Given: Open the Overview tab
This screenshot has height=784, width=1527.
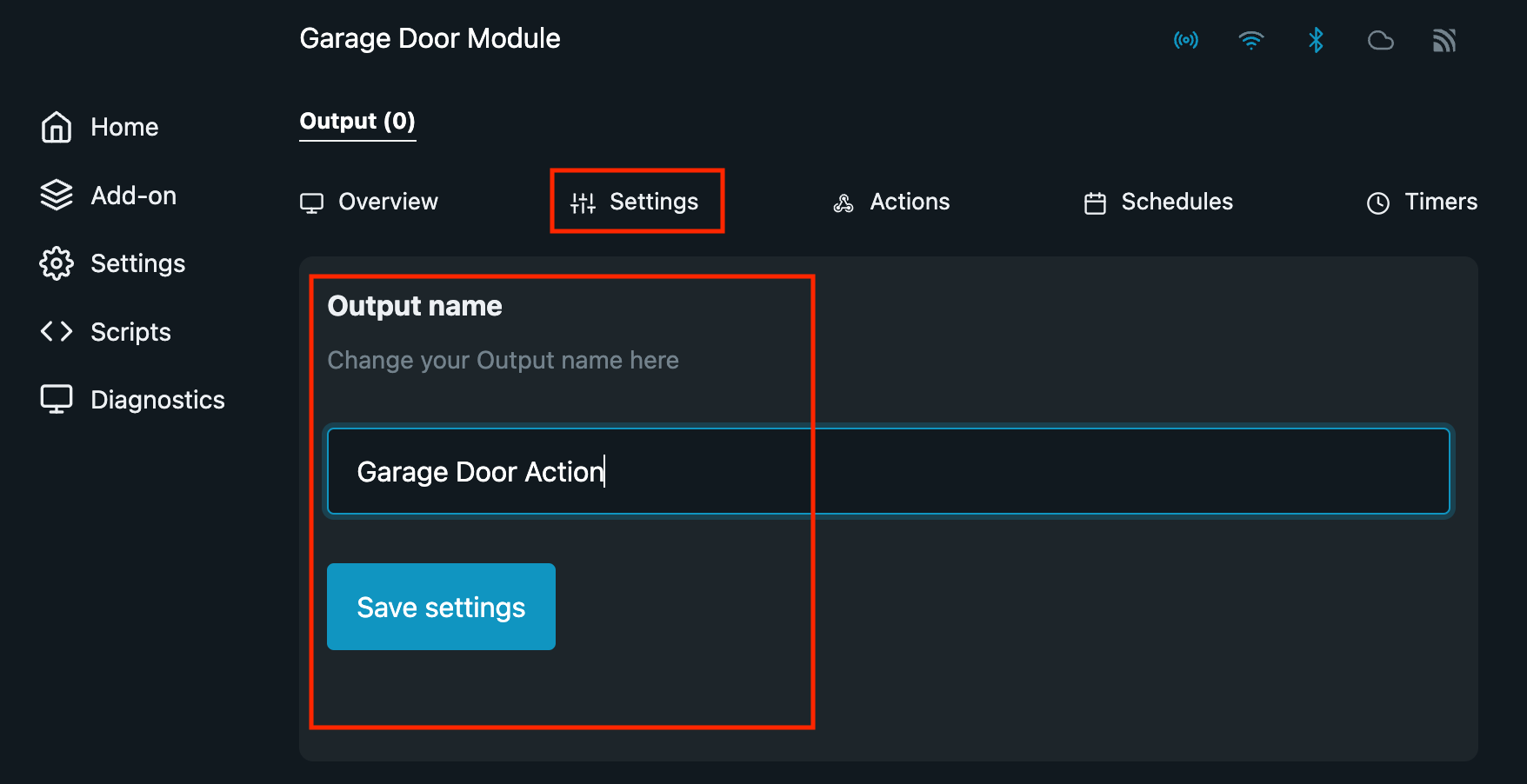Looking at the screenshot, I should click(x=370, y=202).
